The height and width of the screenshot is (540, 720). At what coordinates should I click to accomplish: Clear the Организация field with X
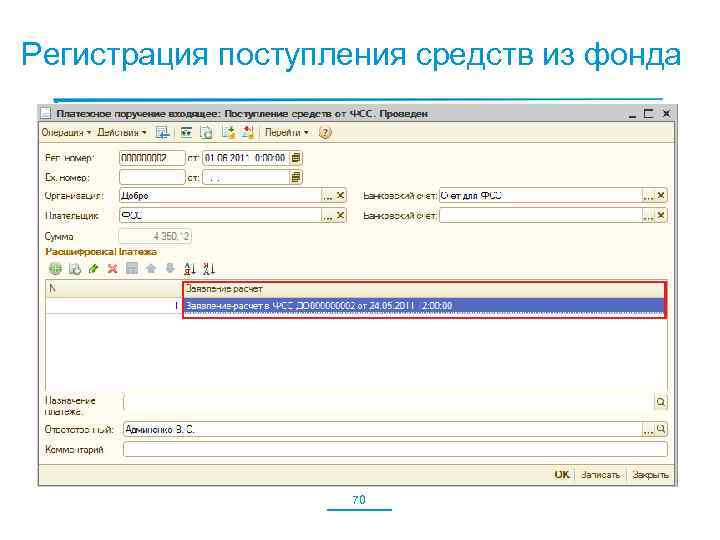340,196
